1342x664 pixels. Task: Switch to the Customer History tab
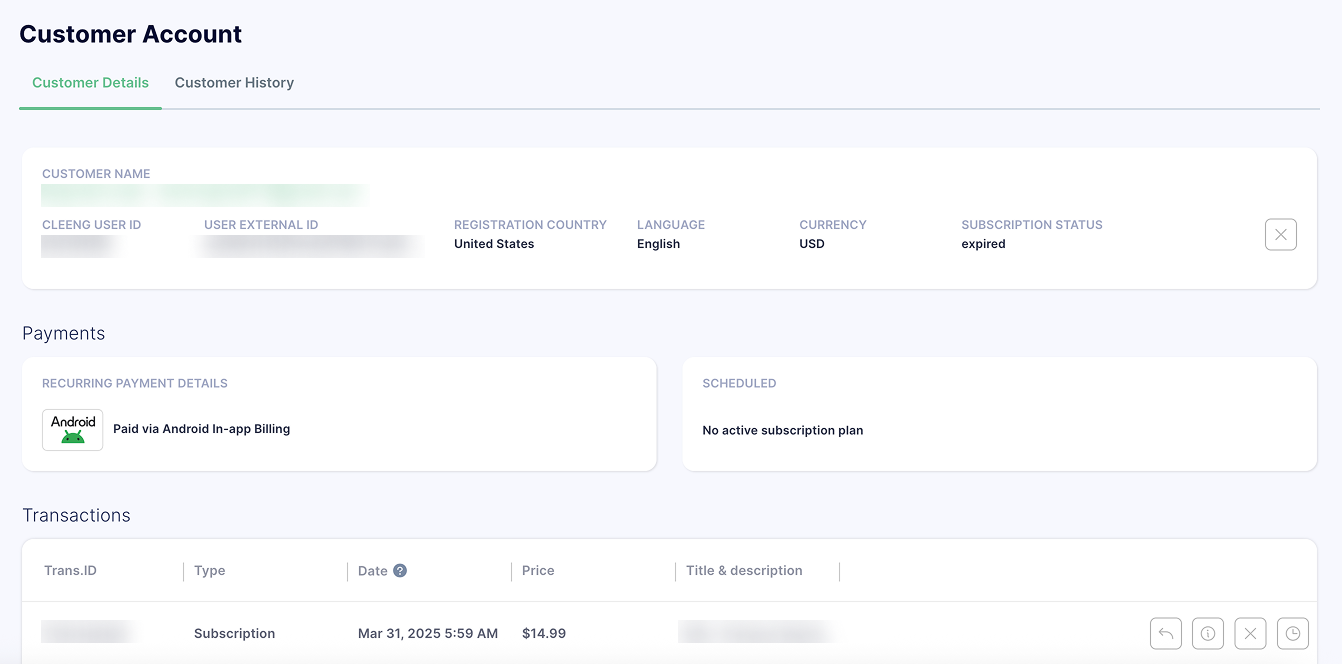234,83
